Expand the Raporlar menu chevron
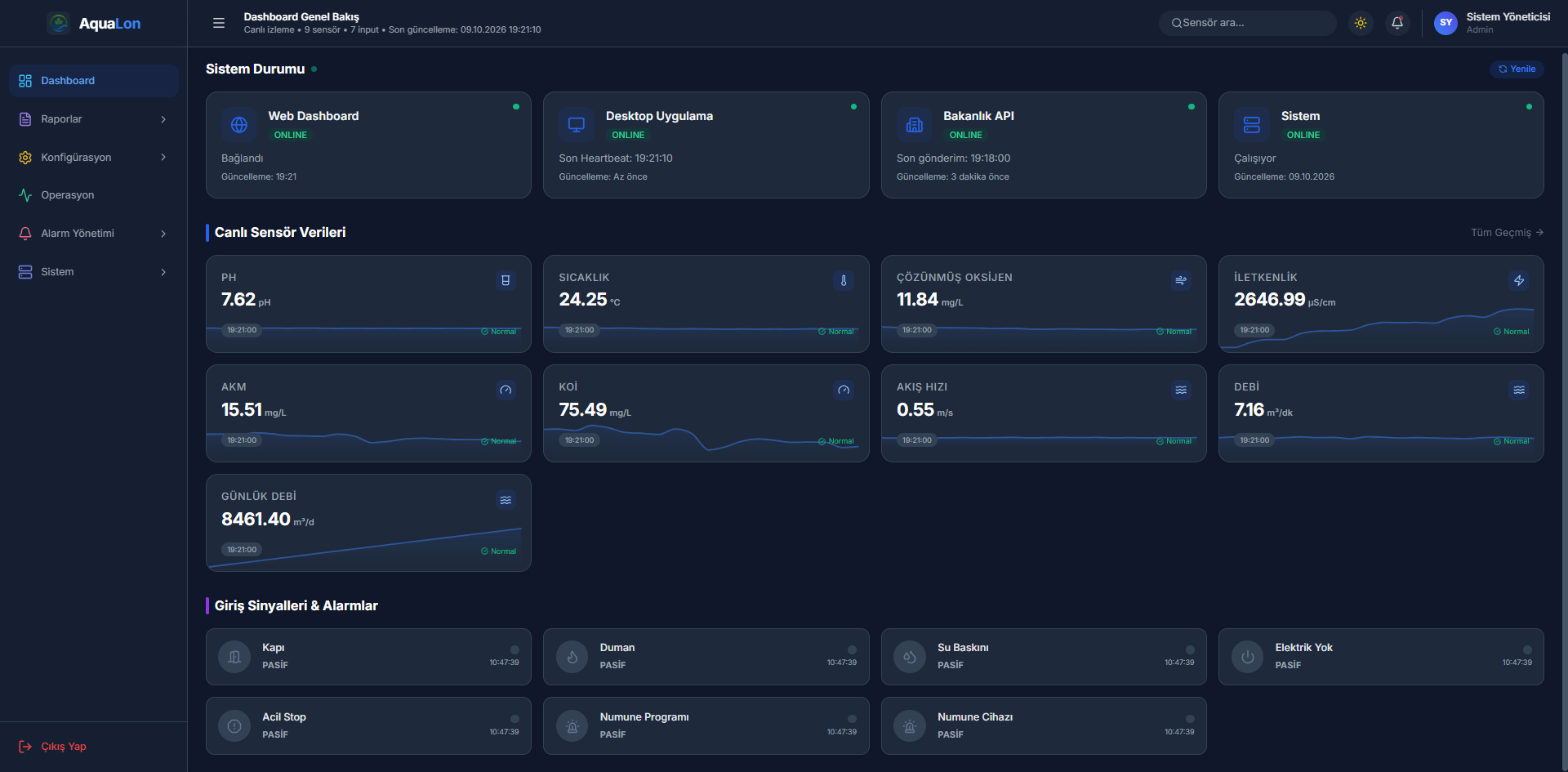The height and width of the screenshot is (772, 1568). point(163,119)
